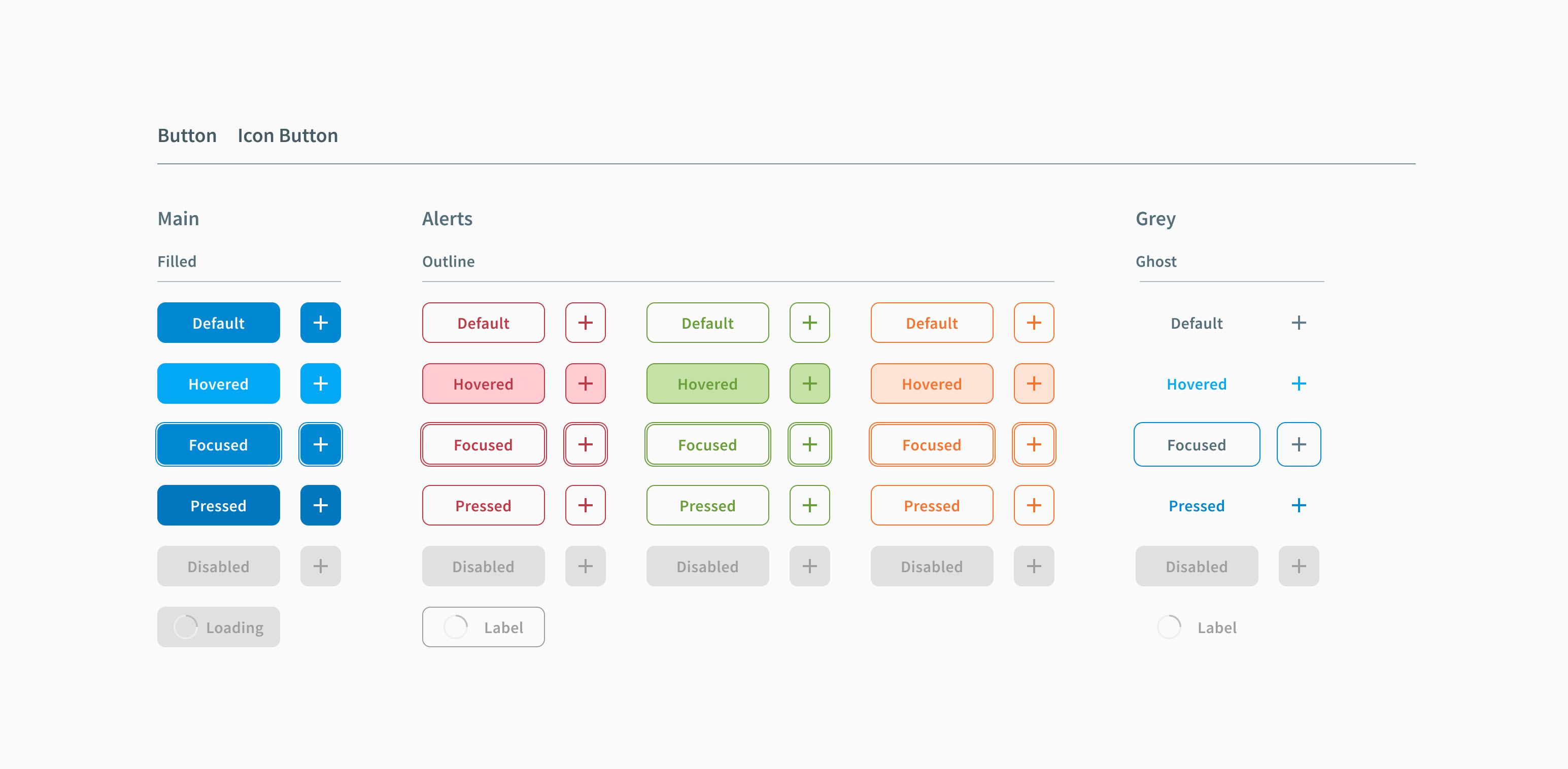1568x769 pixels.
Task: Click the grey ghost default plus icon
Action: (x=1299, y=323)
